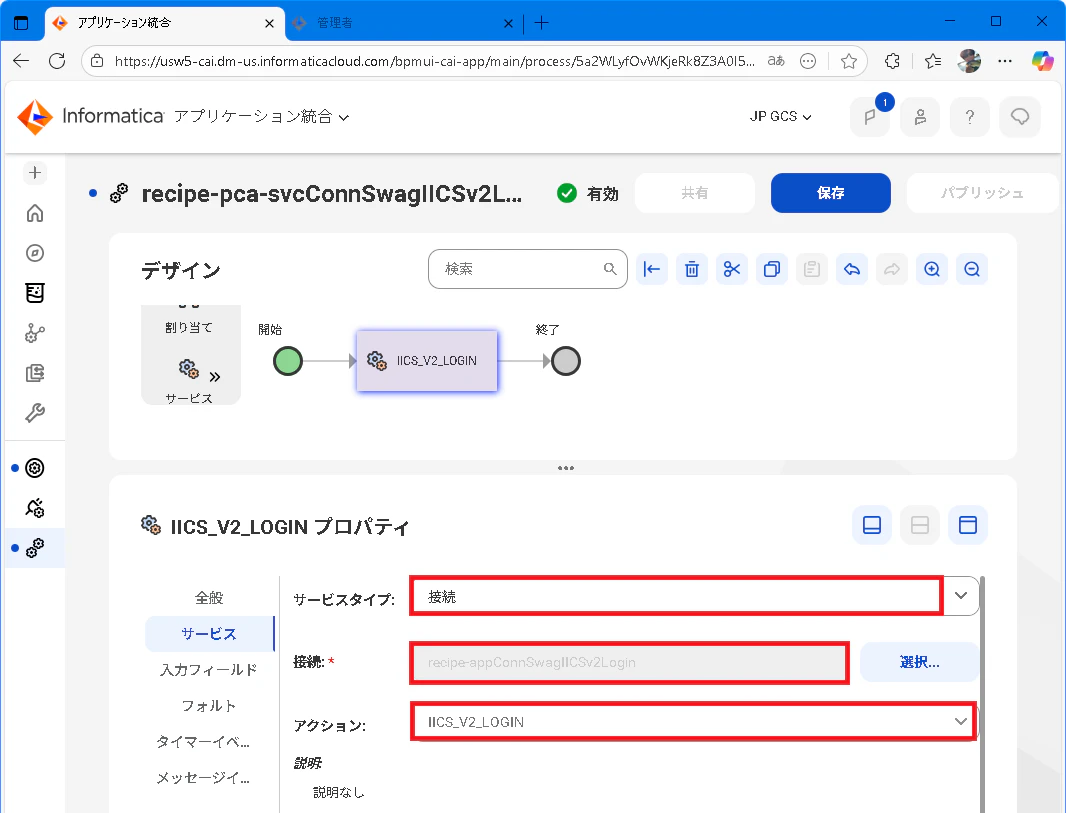Click the 検索 search field

(528, 269)
